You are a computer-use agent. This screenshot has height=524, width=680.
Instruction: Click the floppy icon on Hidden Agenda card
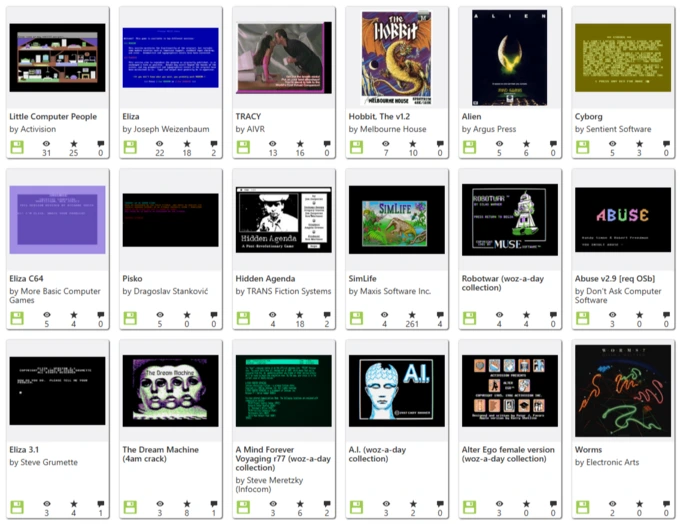coord(243,318)
